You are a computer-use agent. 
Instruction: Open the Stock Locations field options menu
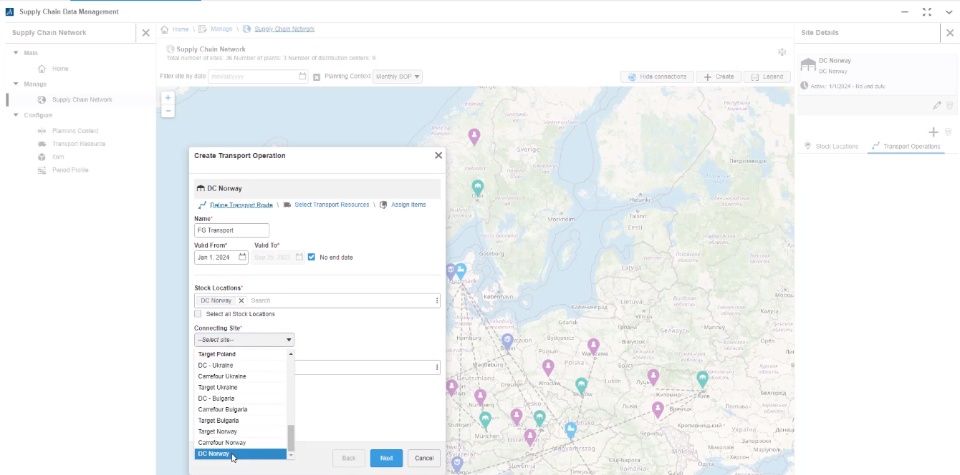point(437,301)
